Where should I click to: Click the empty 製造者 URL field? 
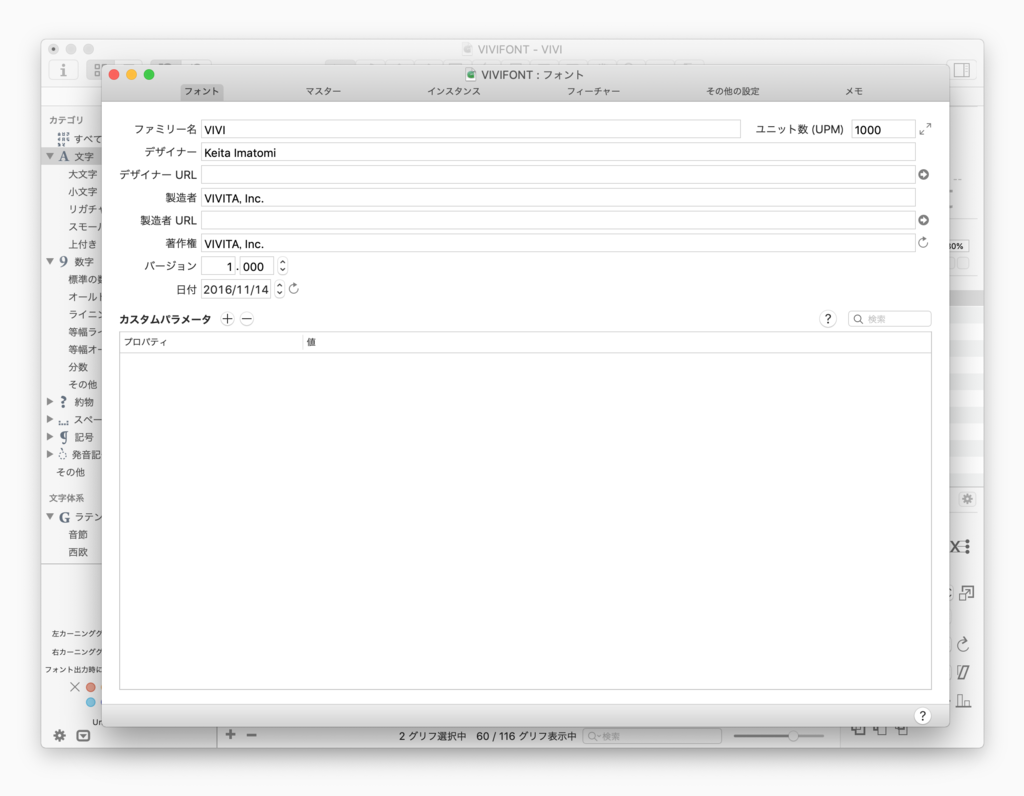pos(558,220)
